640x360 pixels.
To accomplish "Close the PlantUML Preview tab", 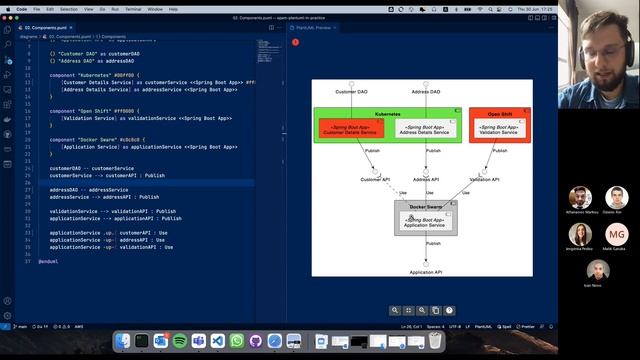I will click(x=335, y=28).
